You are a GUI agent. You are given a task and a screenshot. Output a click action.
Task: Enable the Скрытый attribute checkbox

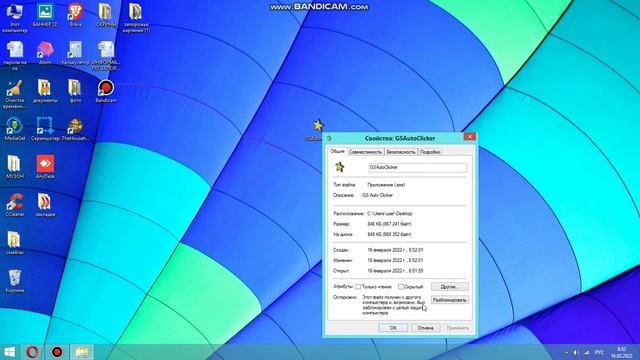click(x=401, y=287)
